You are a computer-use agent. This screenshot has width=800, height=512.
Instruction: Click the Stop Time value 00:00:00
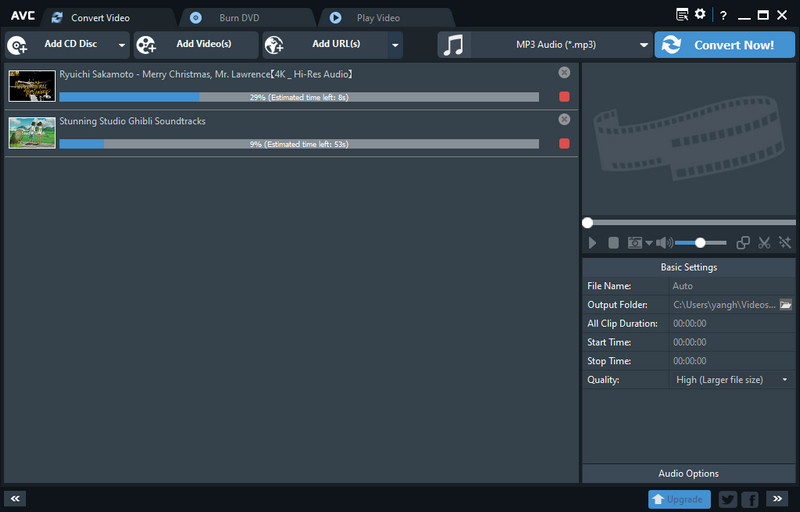(x=690, y=361)
